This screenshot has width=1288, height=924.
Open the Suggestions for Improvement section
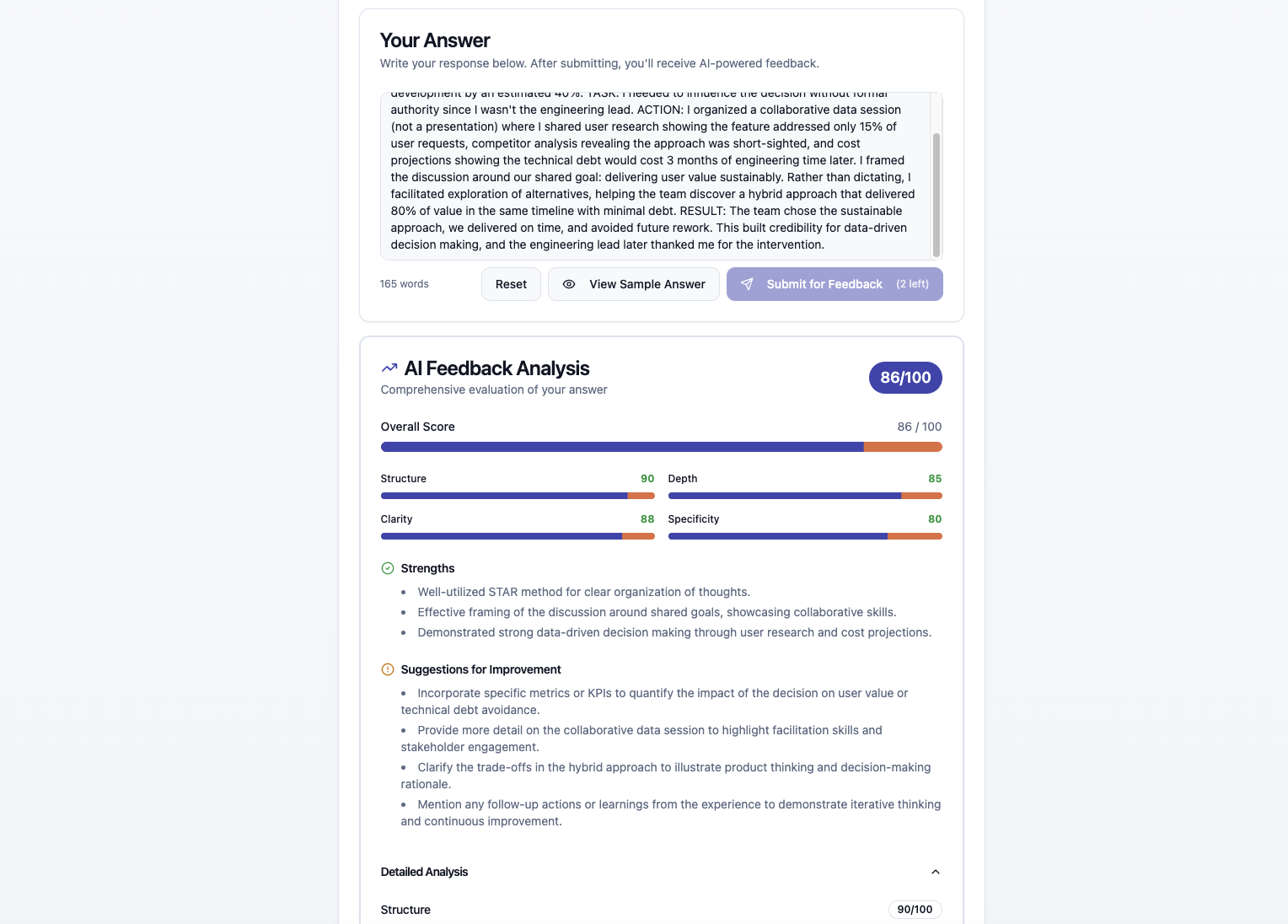pos(480,669)
